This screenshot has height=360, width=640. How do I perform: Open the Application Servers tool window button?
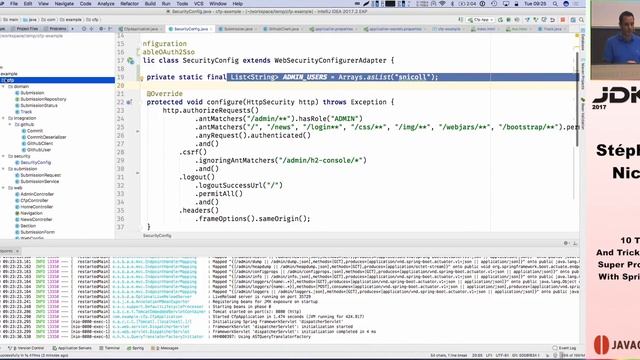tap(72, 348)
